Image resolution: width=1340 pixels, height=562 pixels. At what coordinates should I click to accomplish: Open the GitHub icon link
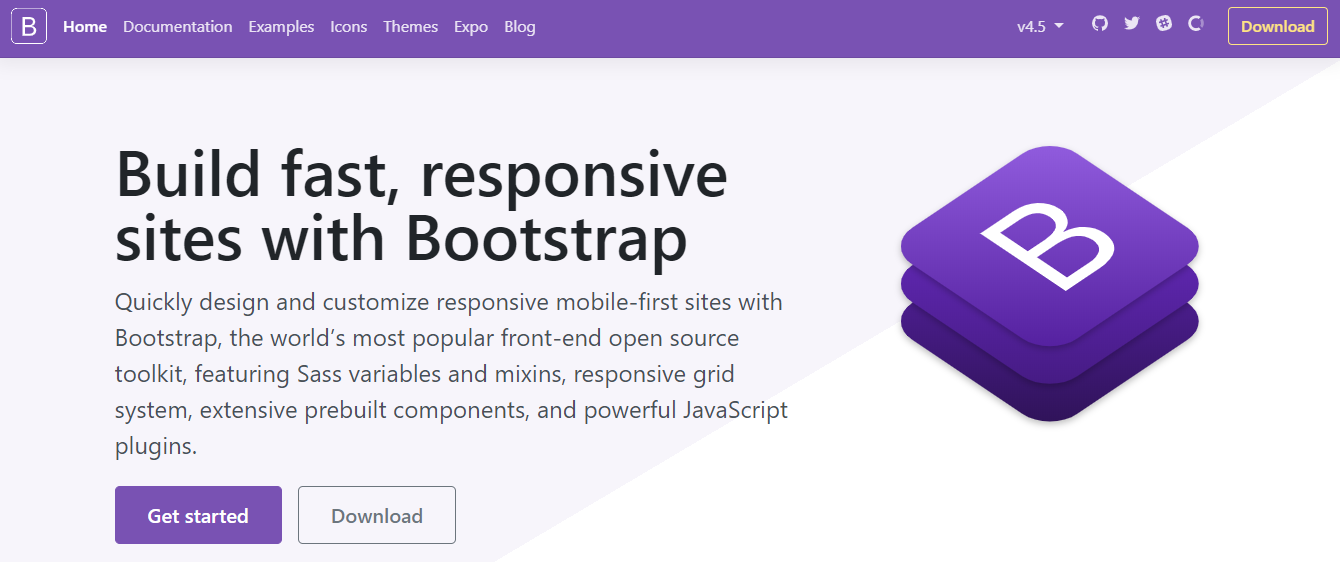pos(1100,23)
